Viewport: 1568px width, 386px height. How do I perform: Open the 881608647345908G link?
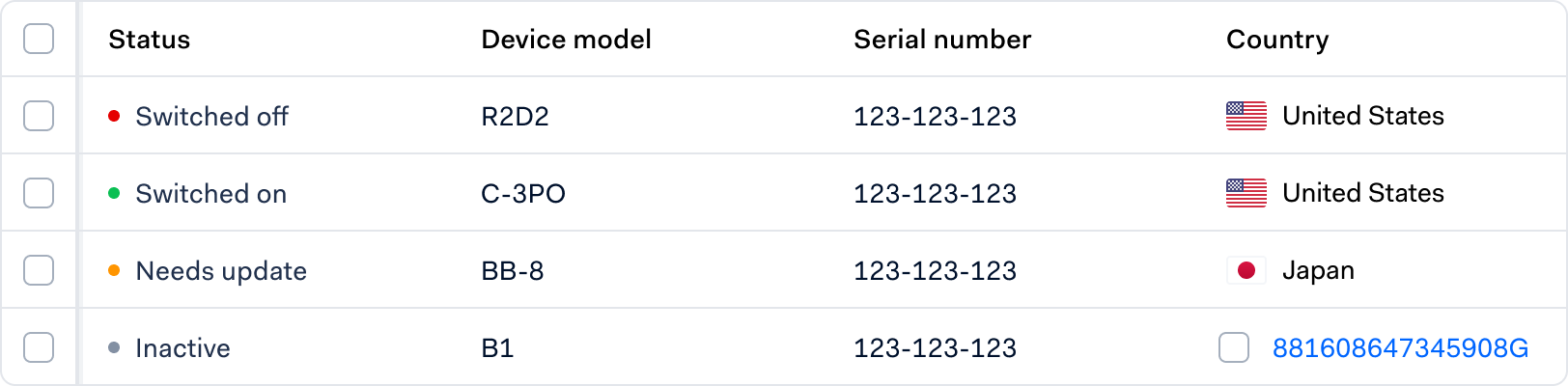point(1400,347)
